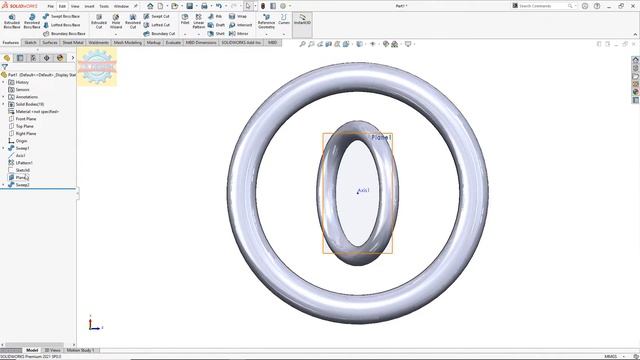This screenshot has height=360, width=640.
Task: Select the Revolved Boss/Base tool
Action: coord(31,21)
